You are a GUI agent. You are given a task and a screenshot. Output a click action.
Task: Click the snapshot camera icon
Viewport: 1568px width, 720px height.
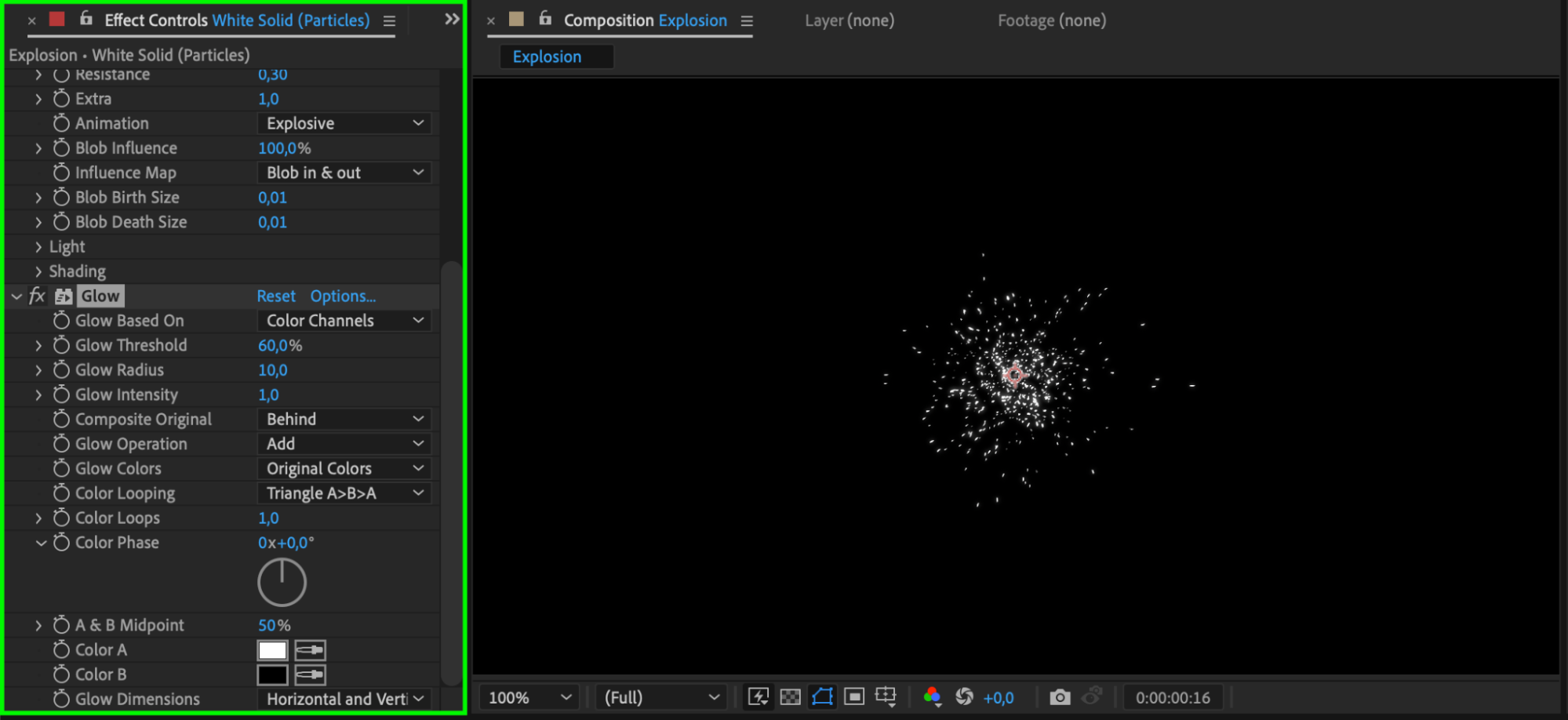coord(1060,697)
